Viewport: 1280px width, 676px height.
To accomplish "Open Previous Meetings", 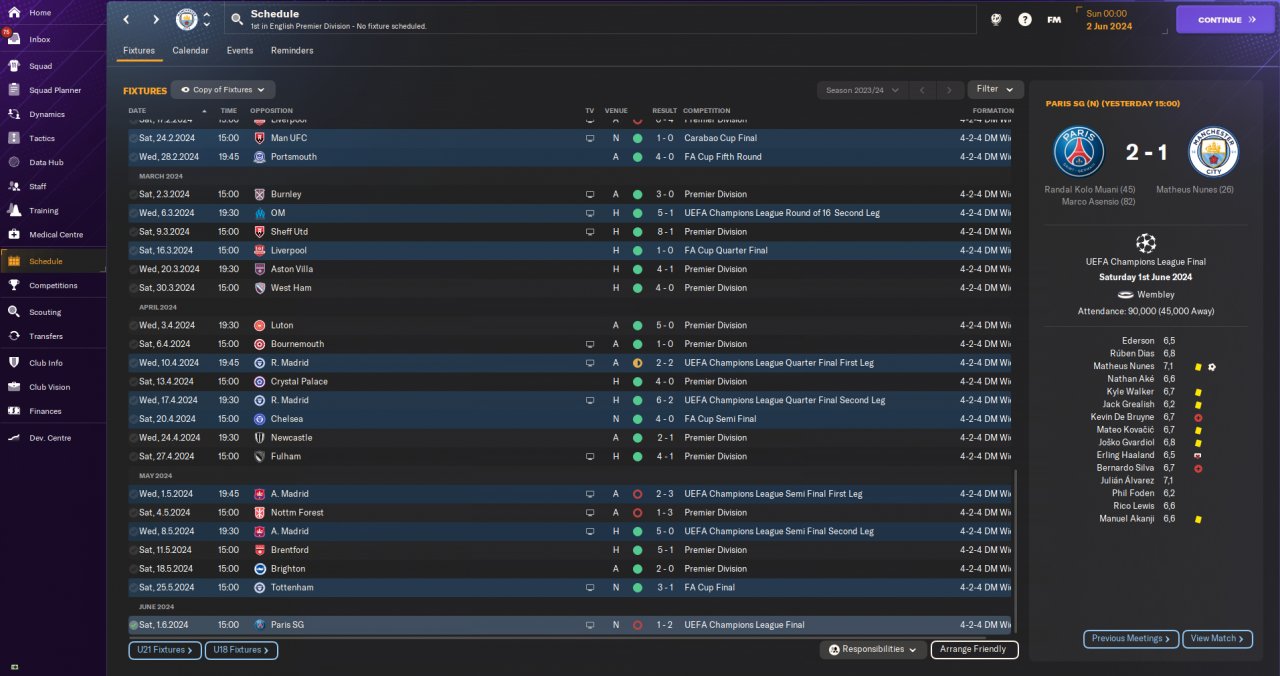I will pyautogui.click(x=1130, y=639).
